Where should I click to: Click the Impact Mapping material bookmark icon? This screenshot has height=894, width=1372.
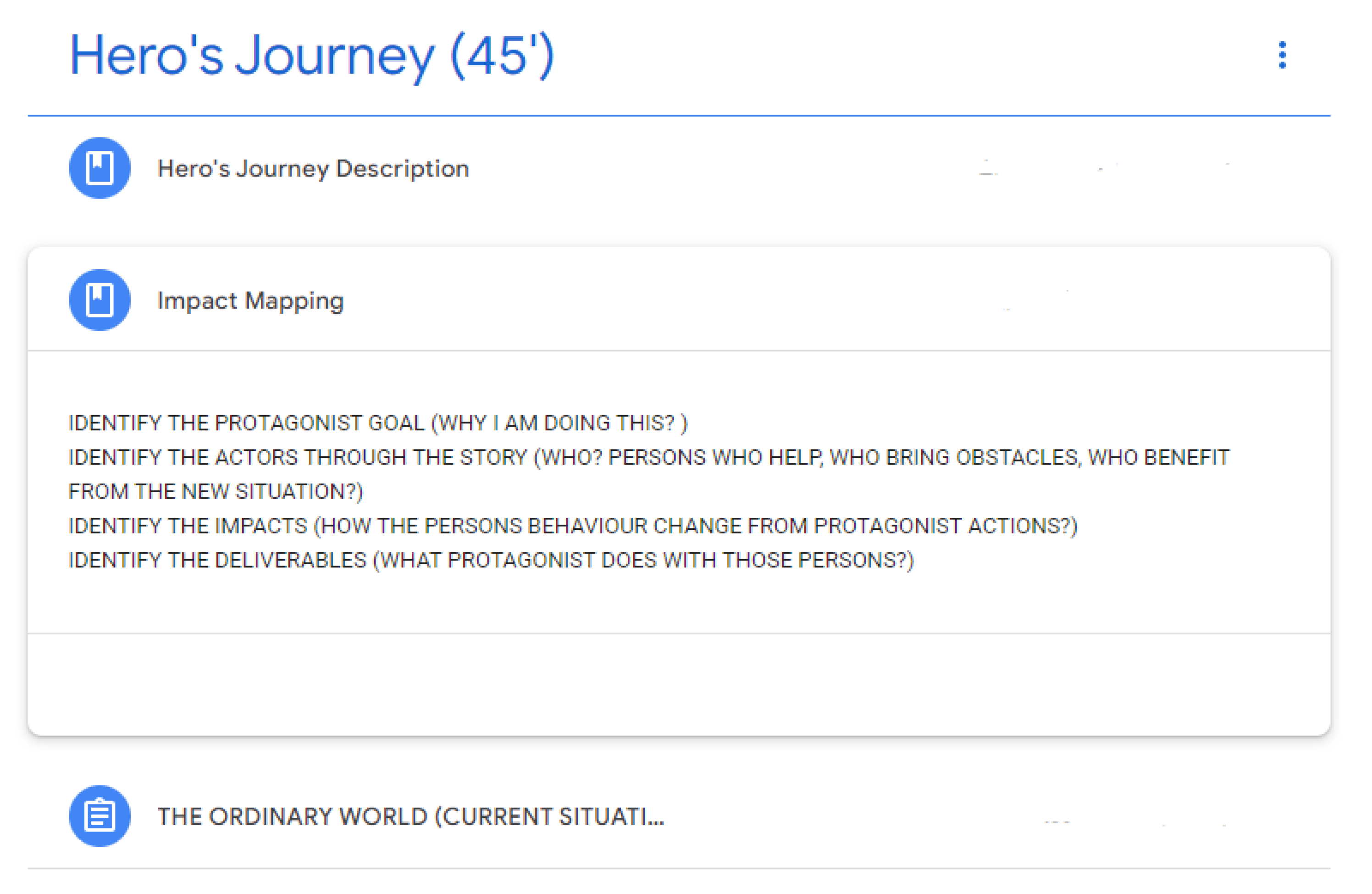click(100, 300)
